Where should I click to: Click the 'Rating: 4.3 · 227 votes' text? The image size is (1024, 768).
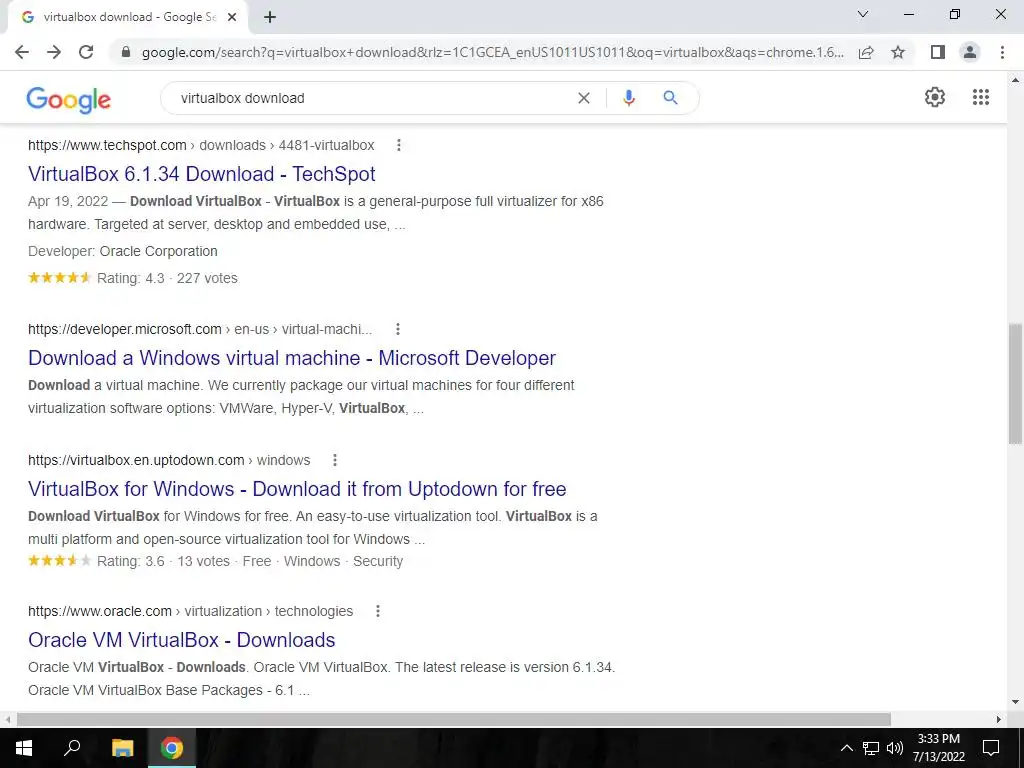(x=167, y=278)
